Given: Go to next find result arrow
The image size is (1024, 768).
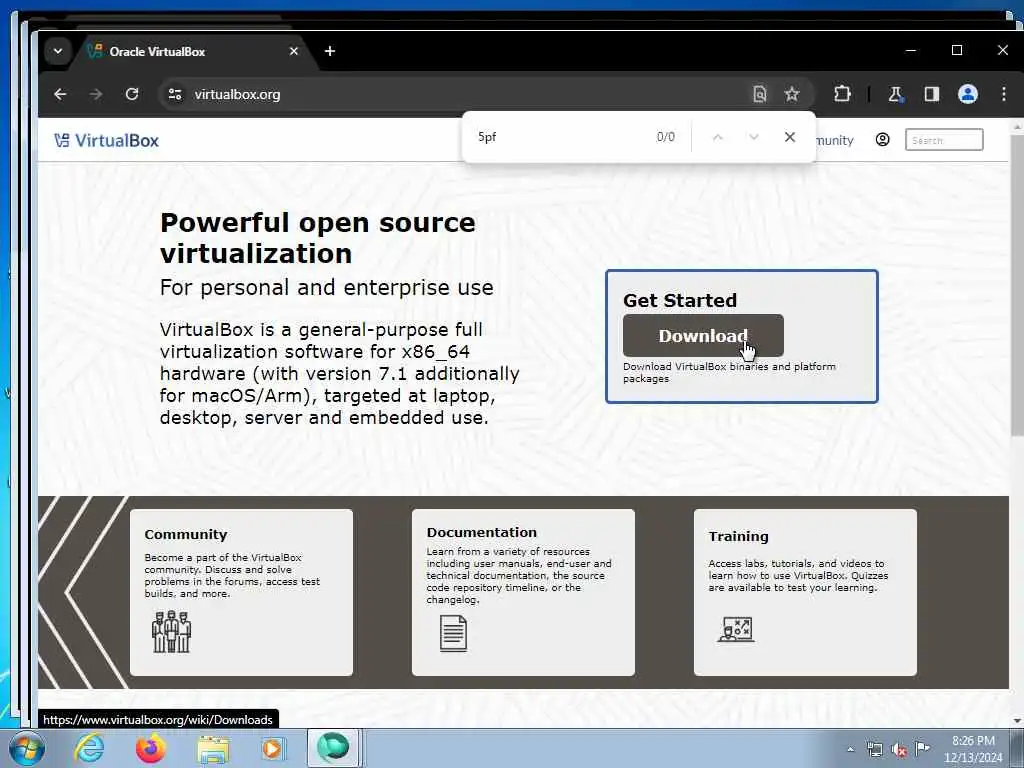Looking at the screenshot, I should [x=754, y=137].
